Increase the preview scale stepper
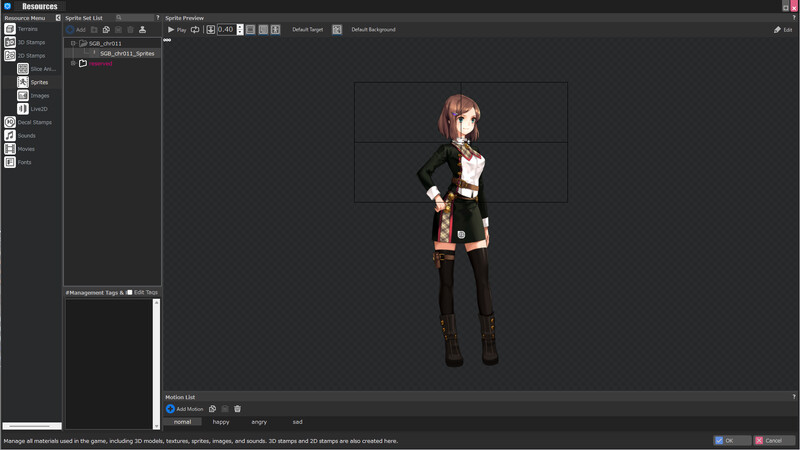The height and width of the screenshot is (450, 800). [240, 27]
